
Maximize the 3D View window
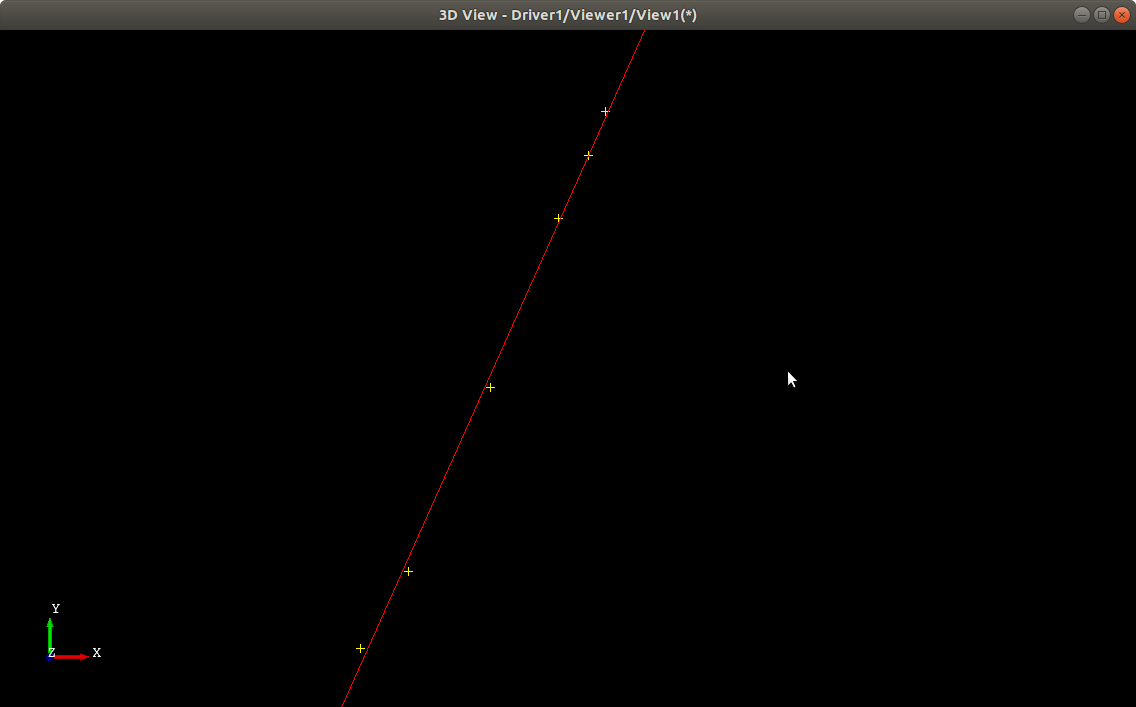tap(1102, 14)
